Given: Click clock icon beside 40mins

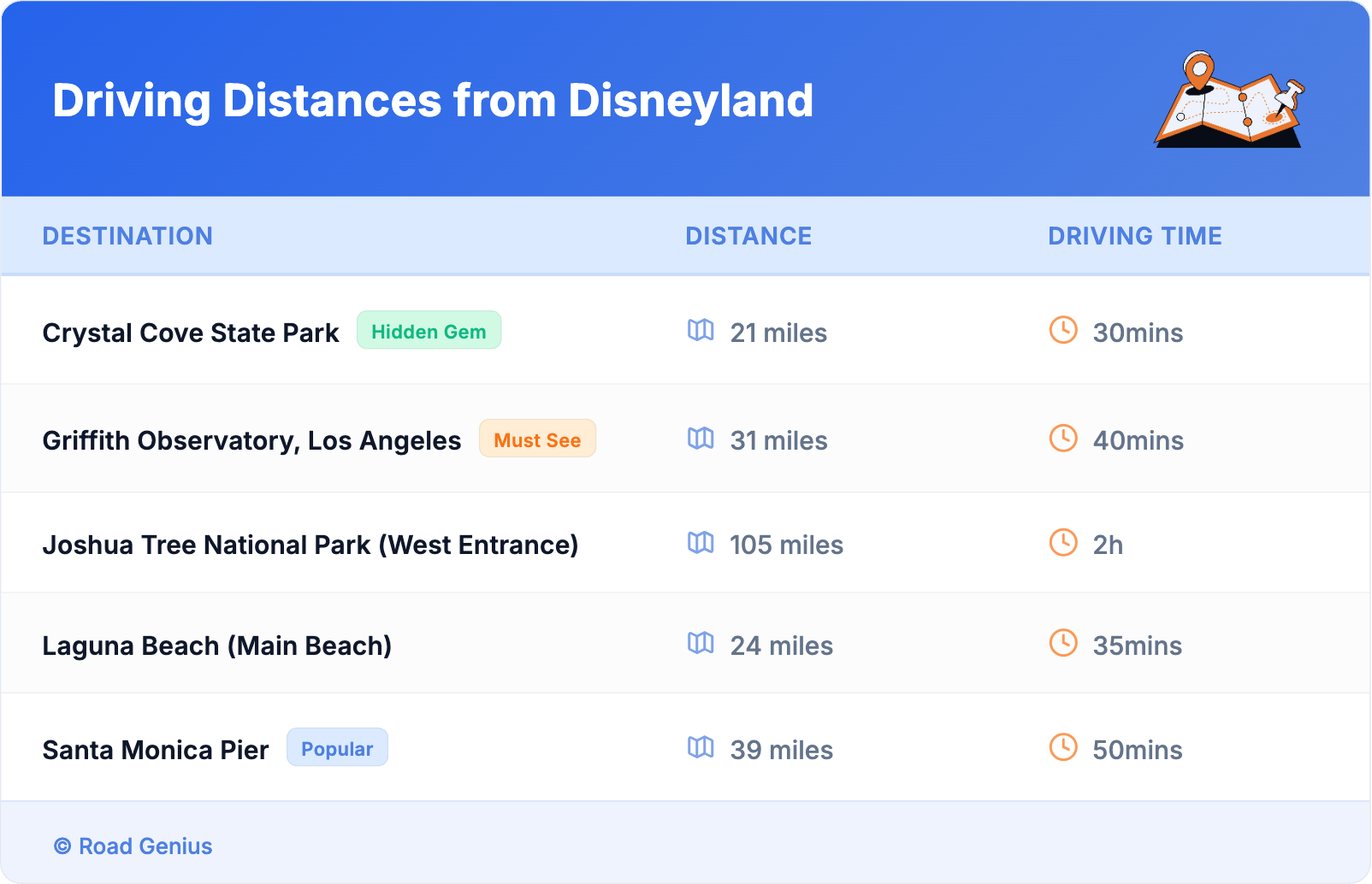Looking at the screenshot, I should pos(1063,439).
